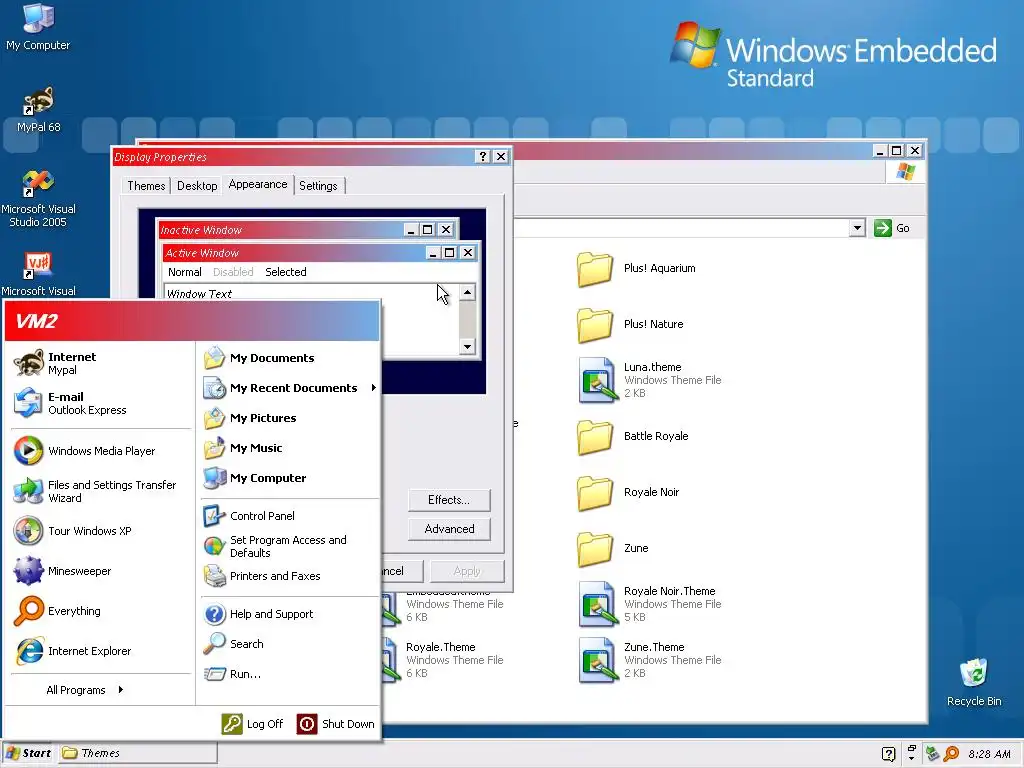Click the magnifier tray icon
This screenshot has height=768, width=1024.
tap(952, 754)
